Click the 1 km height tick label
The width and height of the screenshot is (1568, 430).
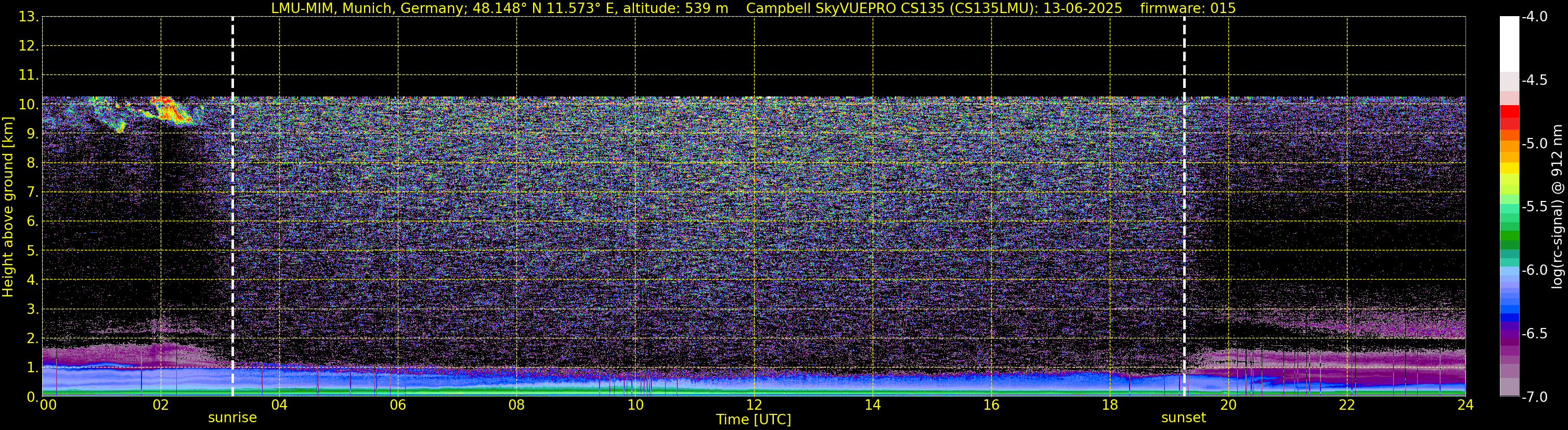[32, 368]
